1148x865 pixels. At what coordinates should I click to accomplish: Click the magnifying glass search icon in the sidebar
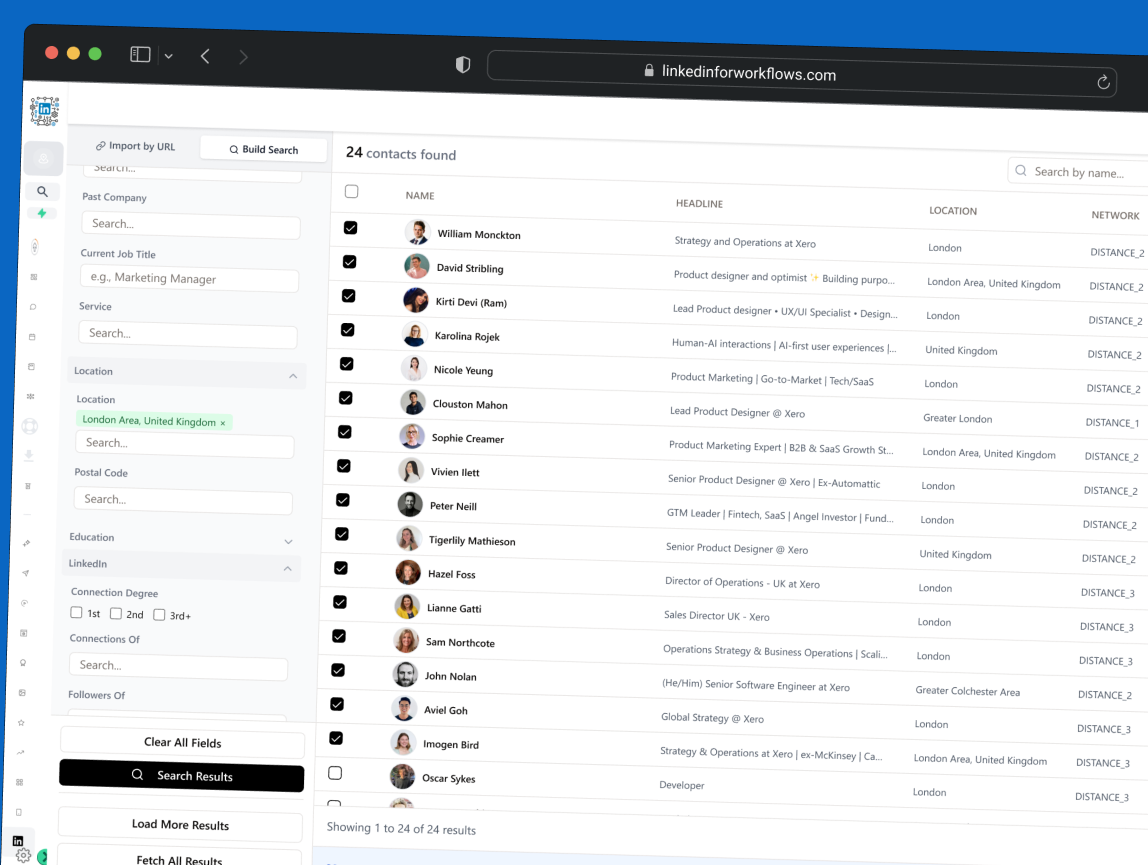(x=42, y=190)
